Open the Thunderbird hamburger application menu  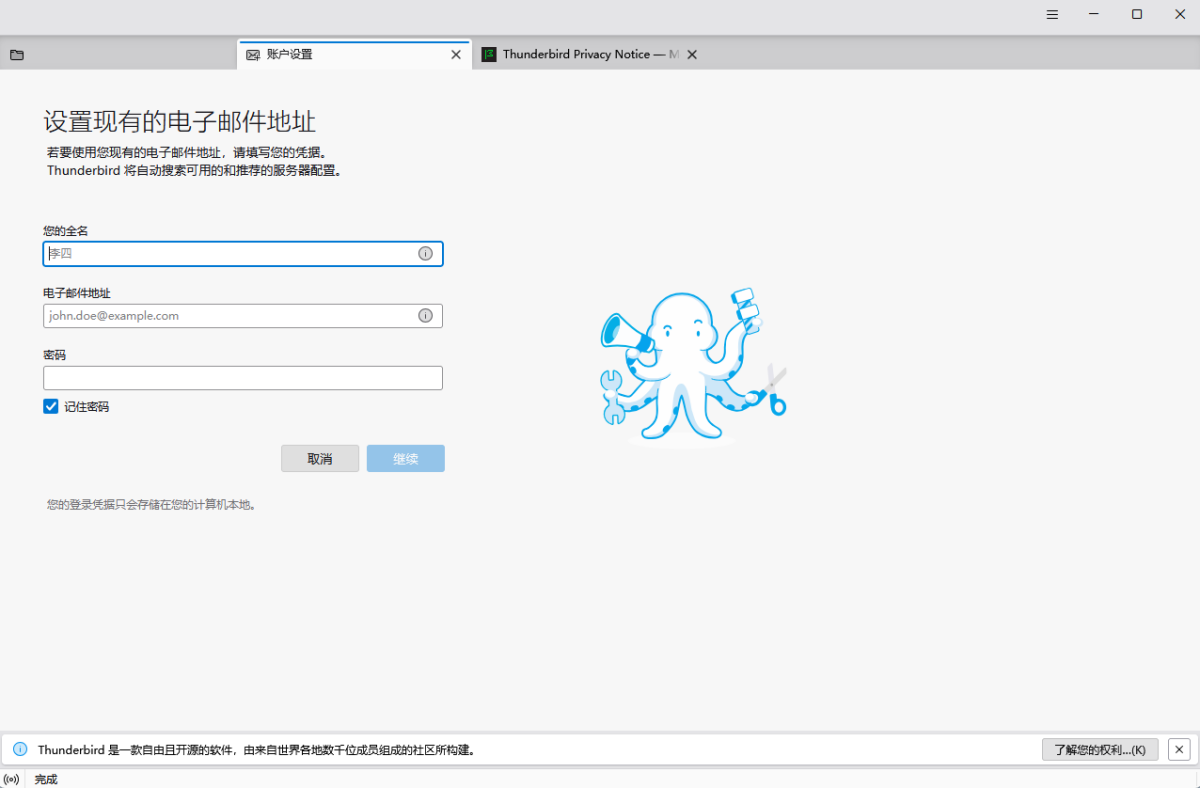pos(1052,15)
